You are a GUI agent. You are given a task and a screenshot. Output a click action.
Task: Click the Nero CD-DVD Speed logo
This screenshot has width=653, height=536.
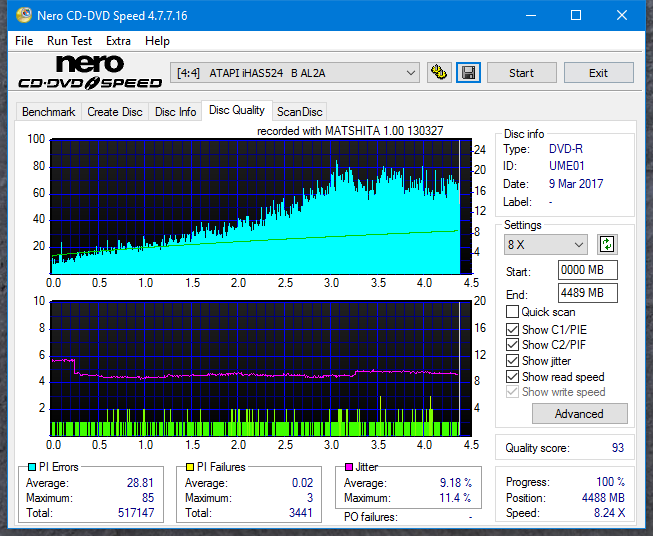(x=90, y=72)
